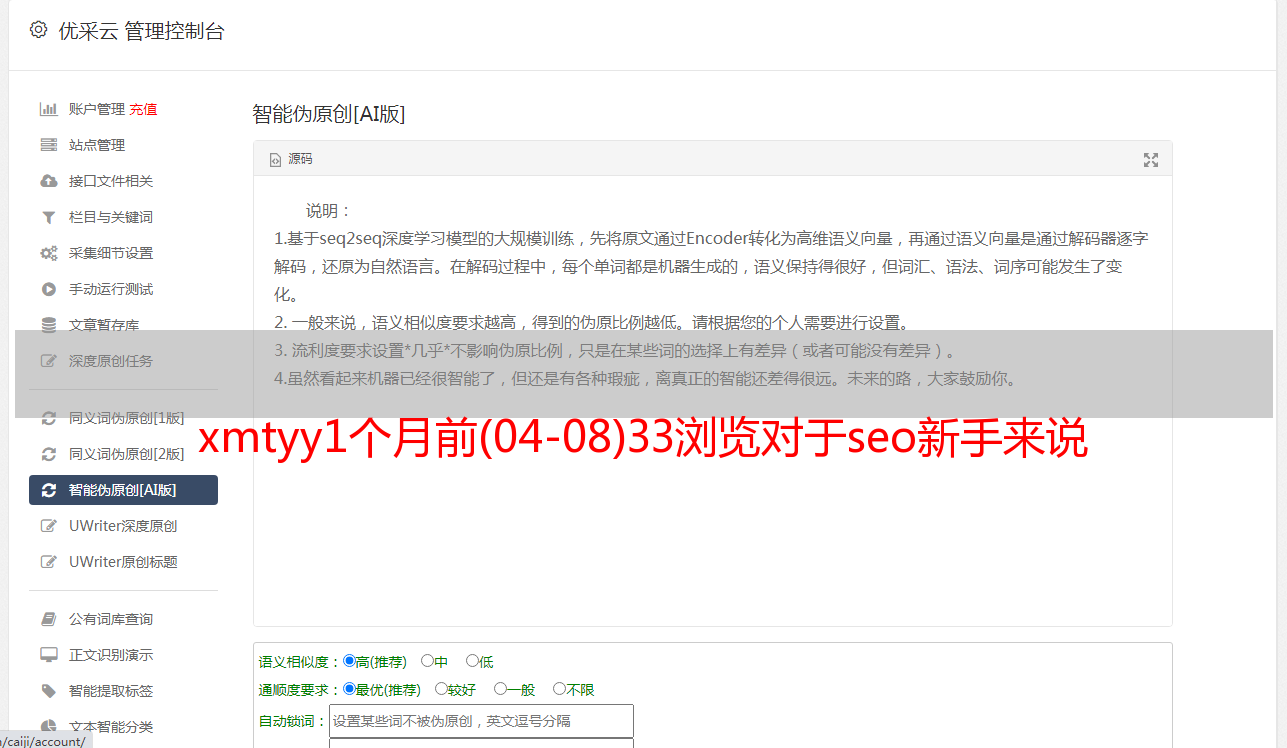Click the pie chart icon for 文本智能分类

click(x=48, y=727)
